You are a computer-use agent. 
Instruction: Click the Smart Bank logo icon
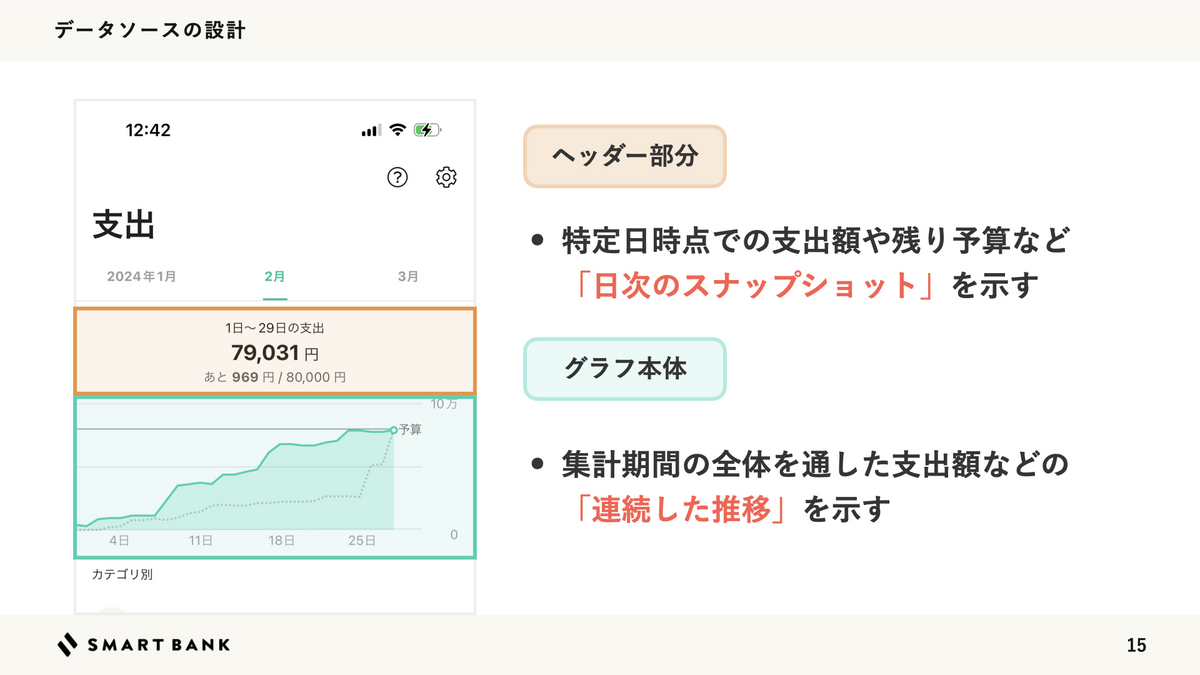[x=67, y=645]
